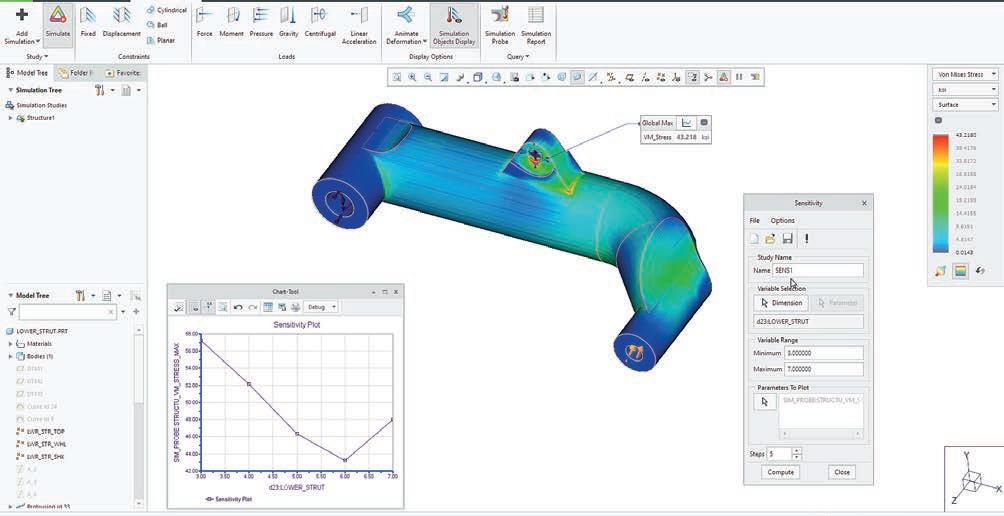1004x516 pixels.
Task: Save the study in Sensitivity dialog
Action: 788,239
